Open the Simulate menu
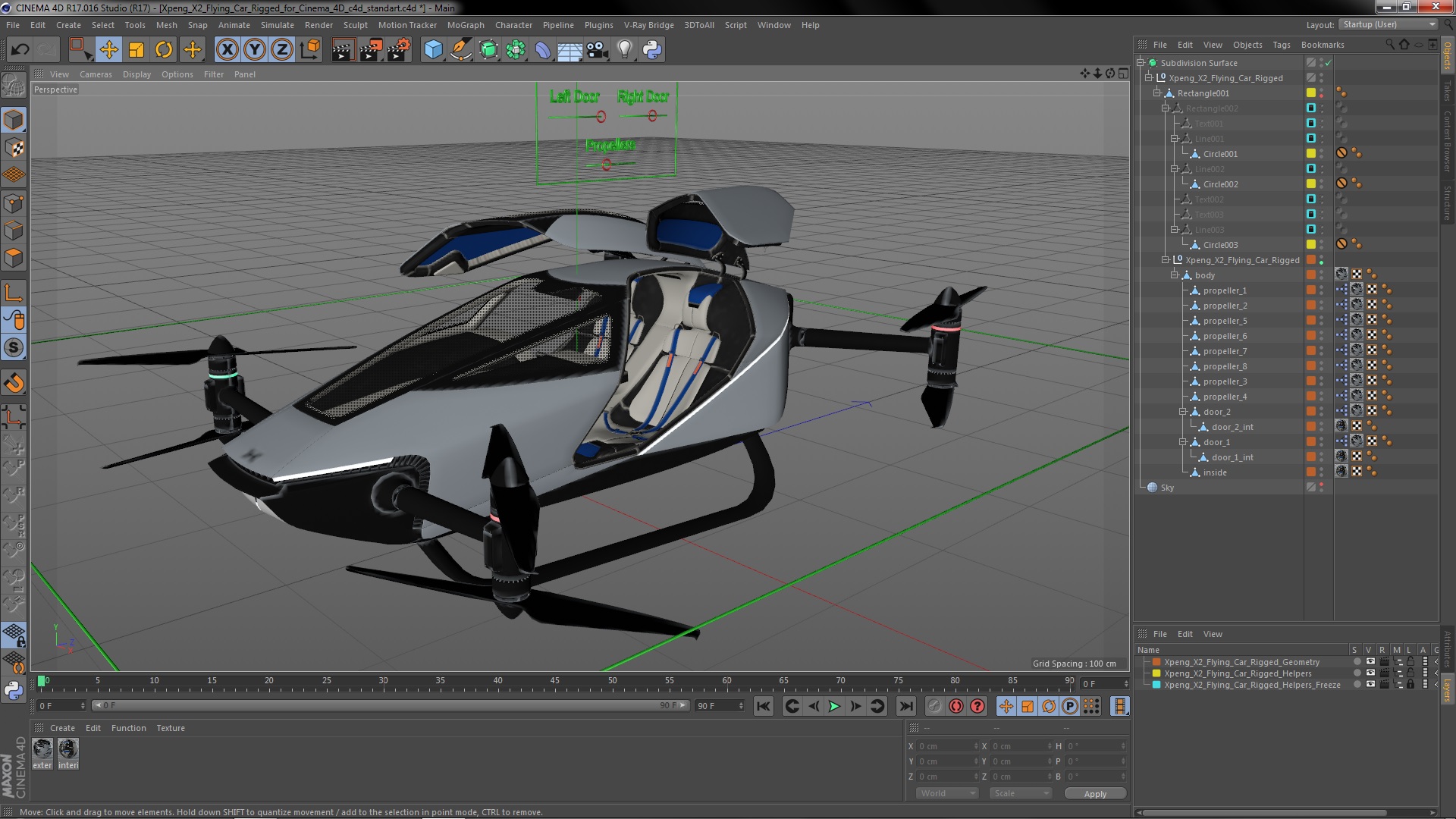The image size is (1456, 819). tap(277, 25)
